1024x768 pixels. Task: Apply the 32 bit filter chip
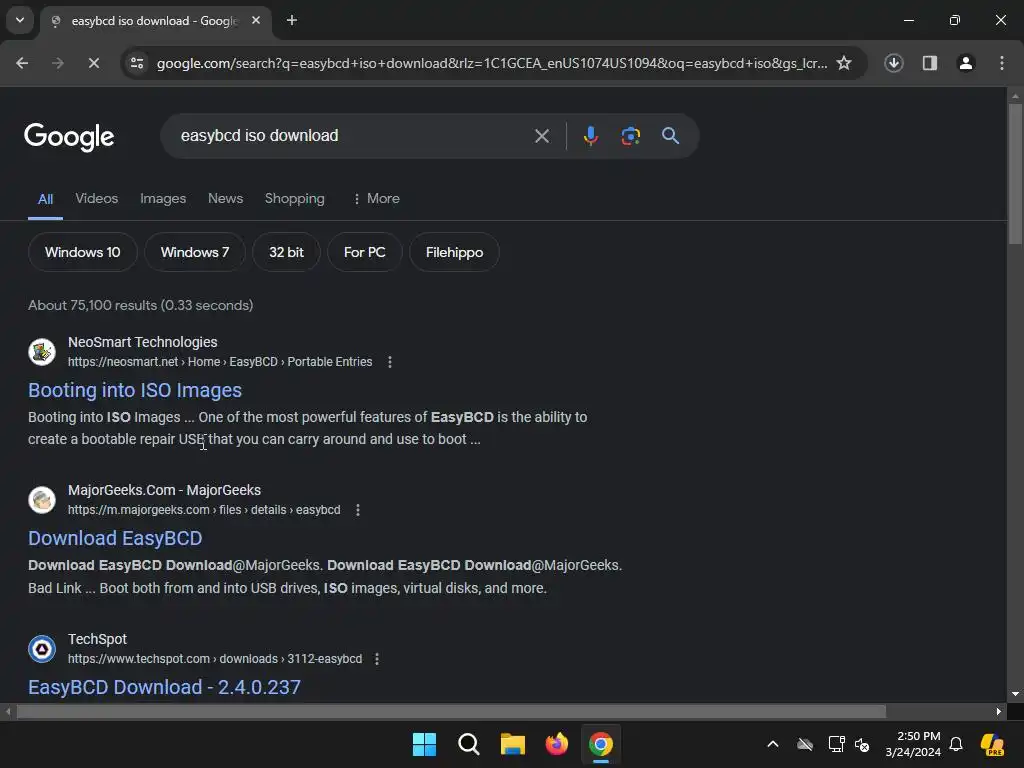pos(286,252)
